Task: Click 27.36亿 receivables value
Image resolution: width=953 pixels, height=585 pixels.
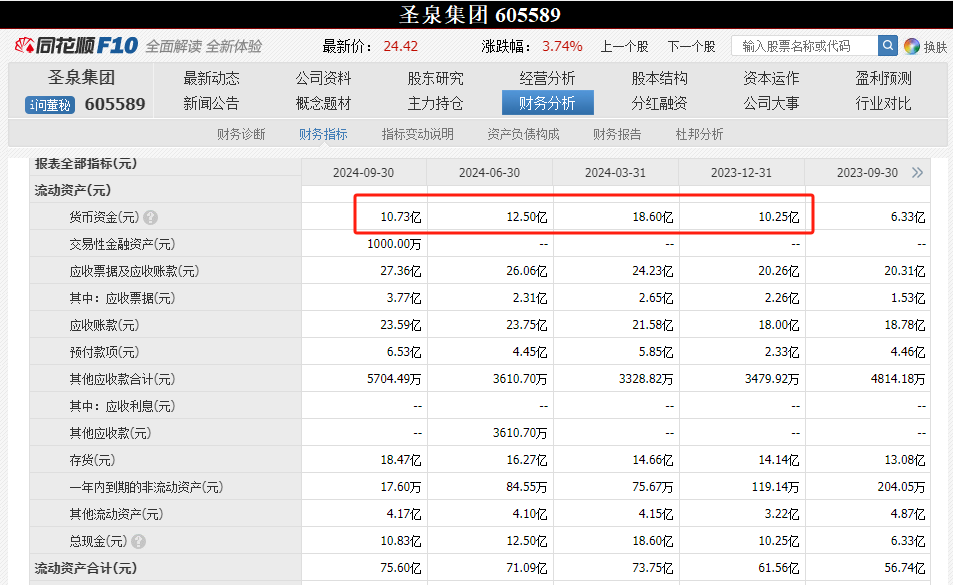Action: (x=401, y=271)
